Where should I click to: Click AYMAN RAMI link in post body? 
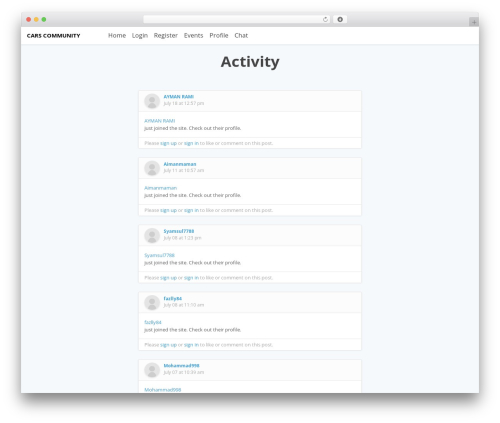[160, 121]
